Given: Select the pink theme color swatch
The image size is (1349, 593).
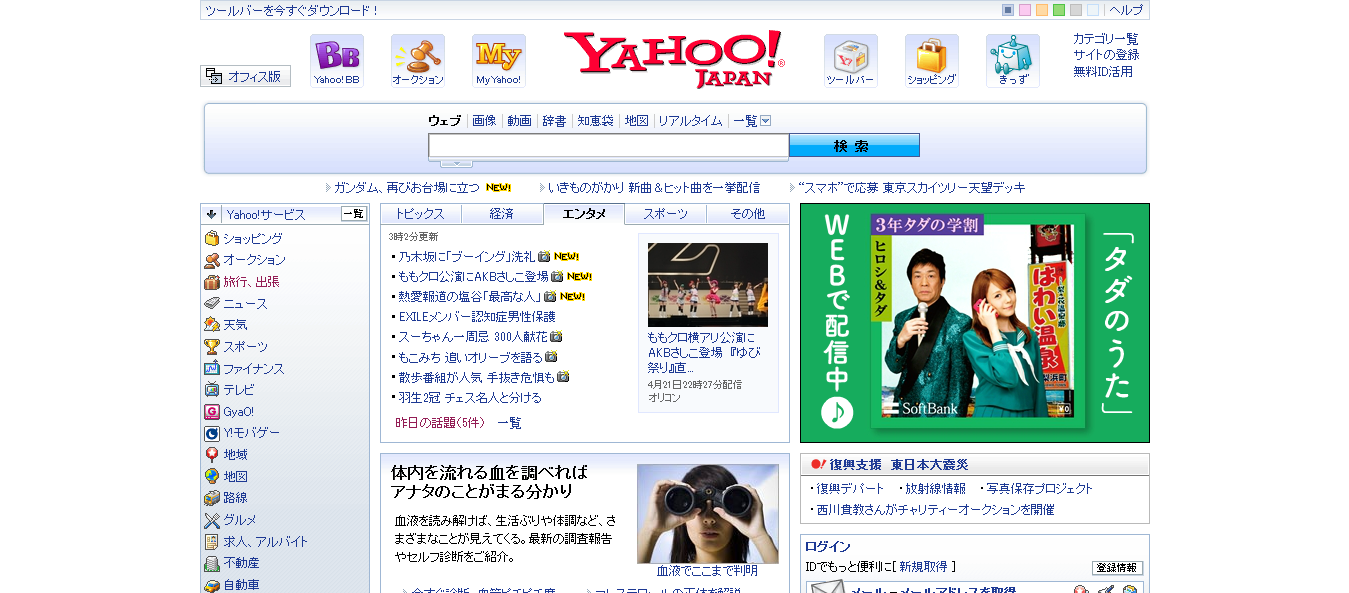Looking at the screenshot, I should (x=1025, y=10).
